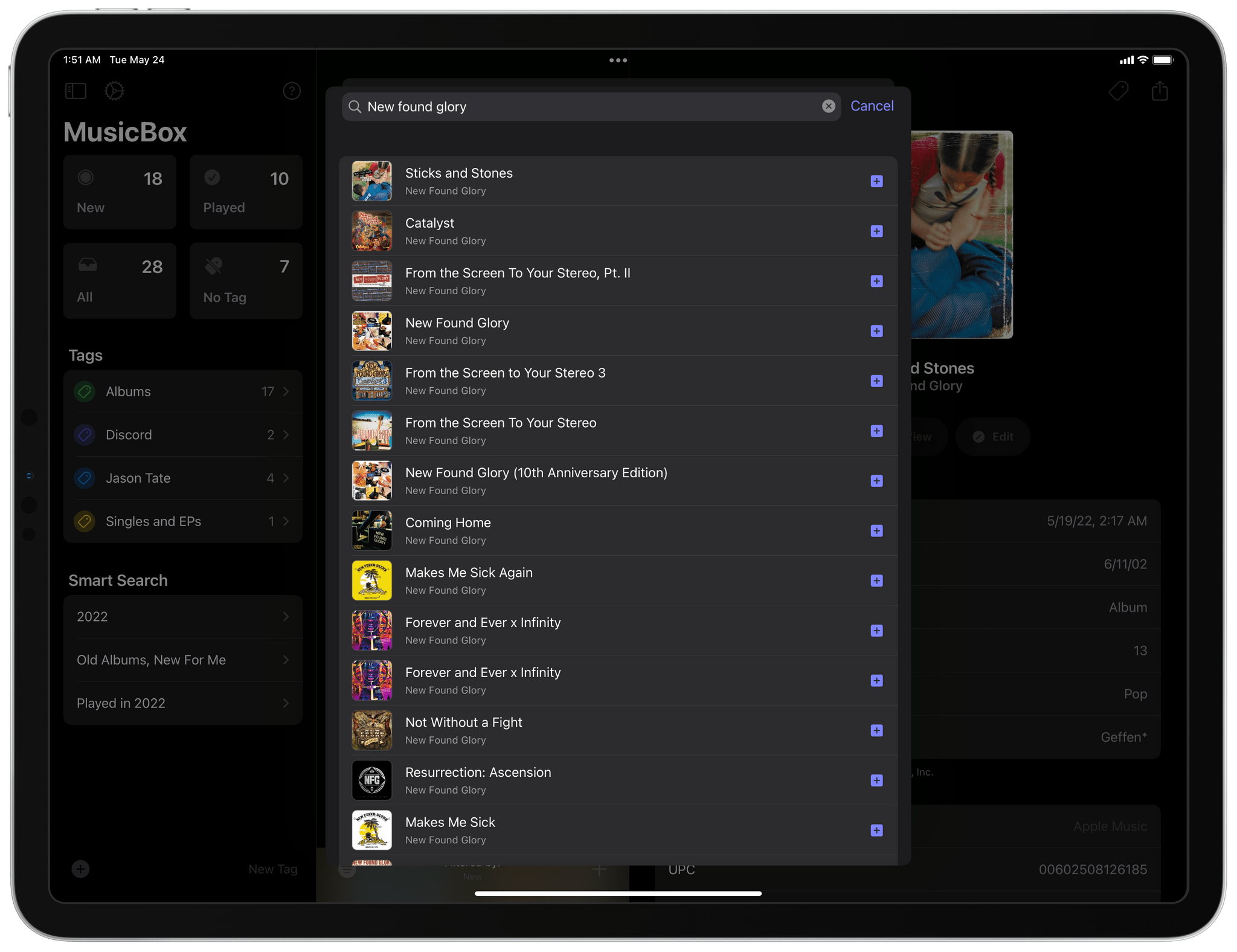Select the From the Screen To Your Stereo result
Image resolution: width=1237 pixels, height=952 pixels.
618,431
